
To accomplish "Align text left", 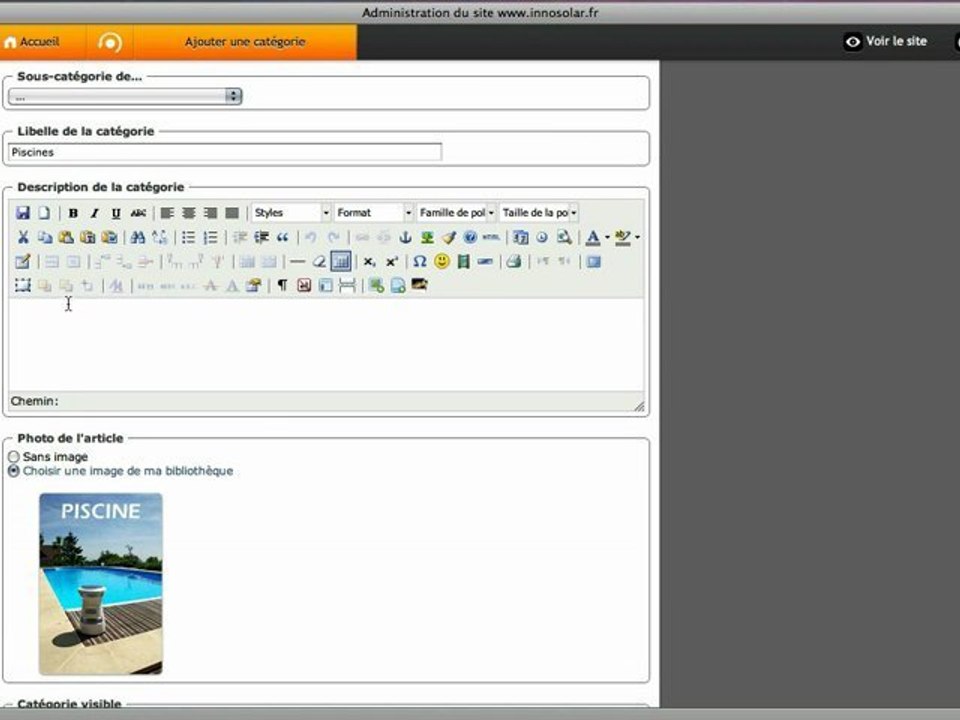I will (167, 212).
